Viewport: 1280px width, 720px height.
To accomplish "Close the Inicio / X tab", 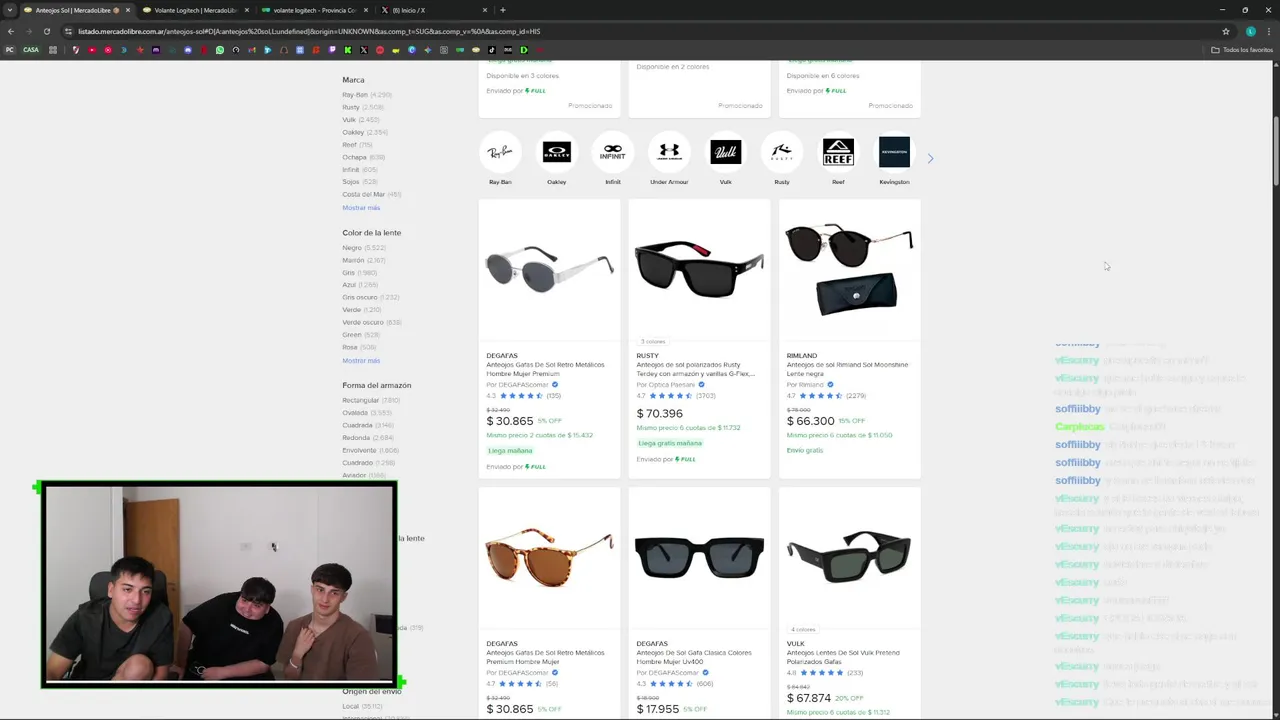I will click(485, 10).
